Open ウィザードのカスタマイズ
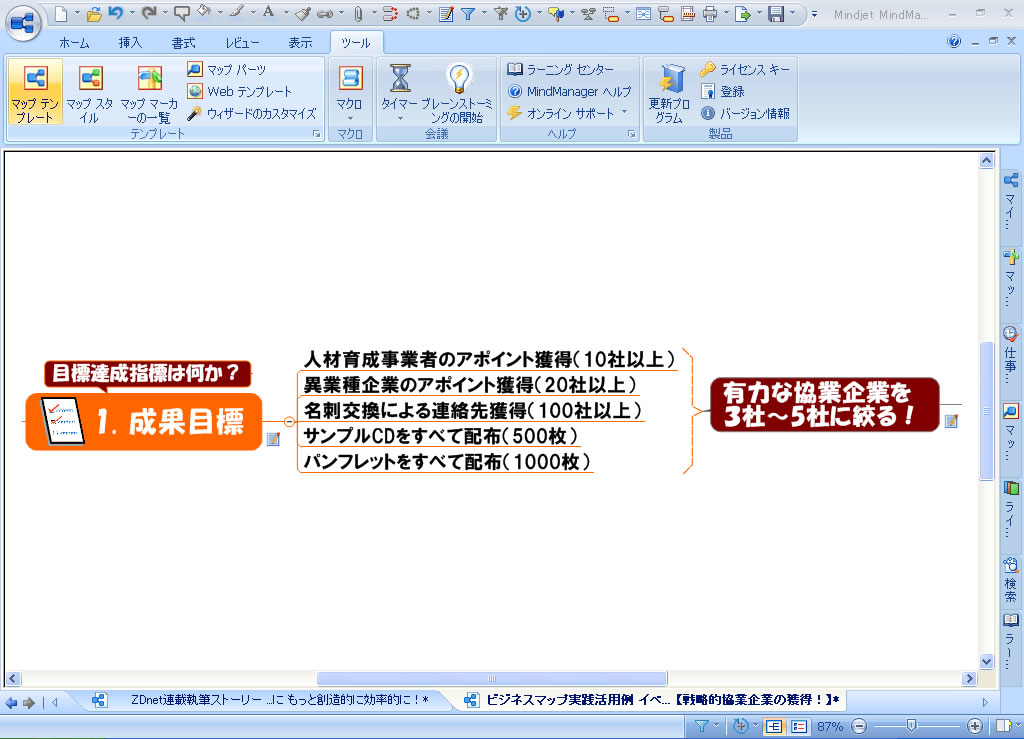This screenshot has width=1024, height=739. point(251,113)
